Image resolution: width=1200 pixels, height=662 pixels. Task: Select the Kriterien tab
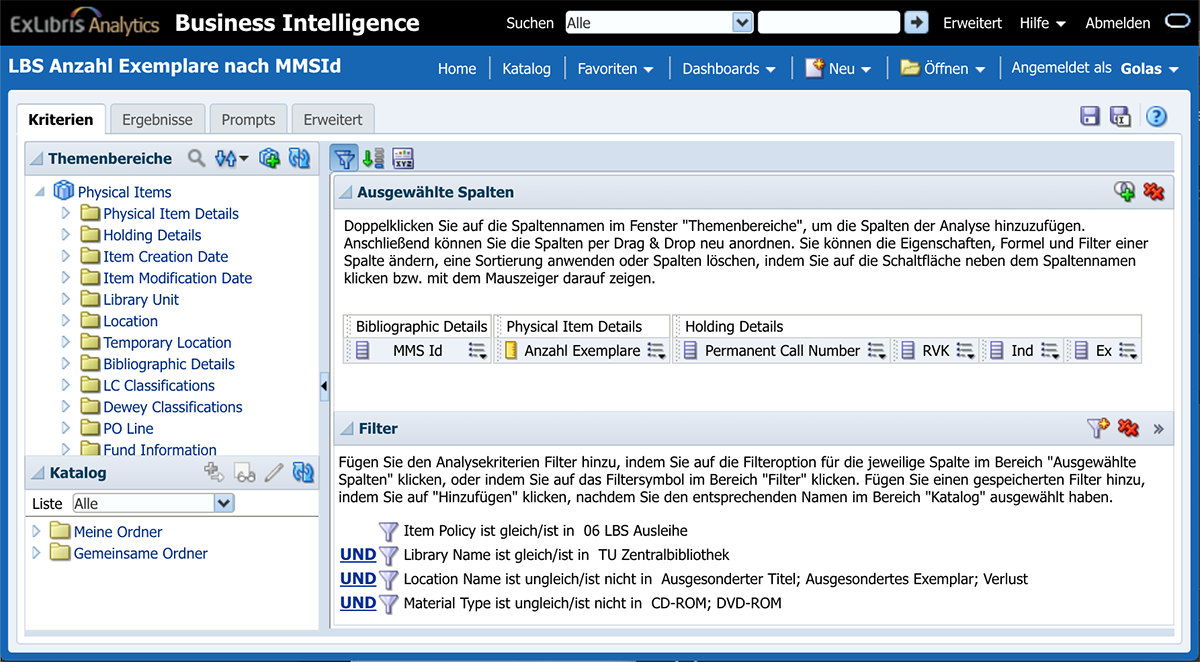point(61,119)
